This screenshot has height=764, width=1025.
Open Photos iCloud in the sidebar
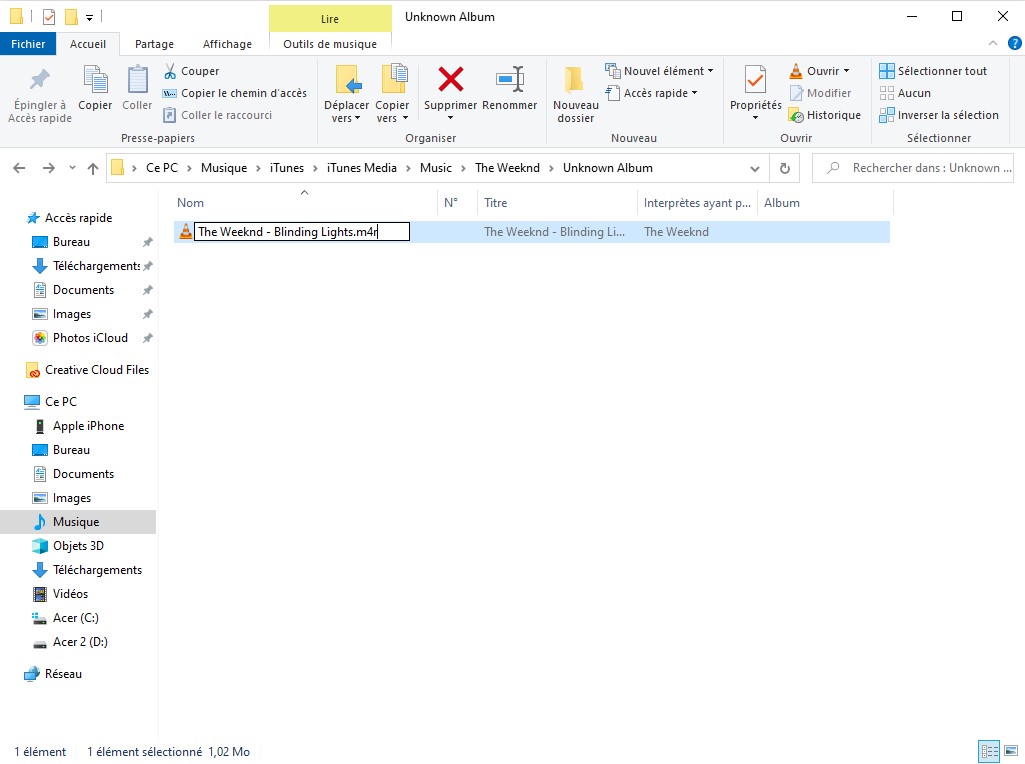90,338
